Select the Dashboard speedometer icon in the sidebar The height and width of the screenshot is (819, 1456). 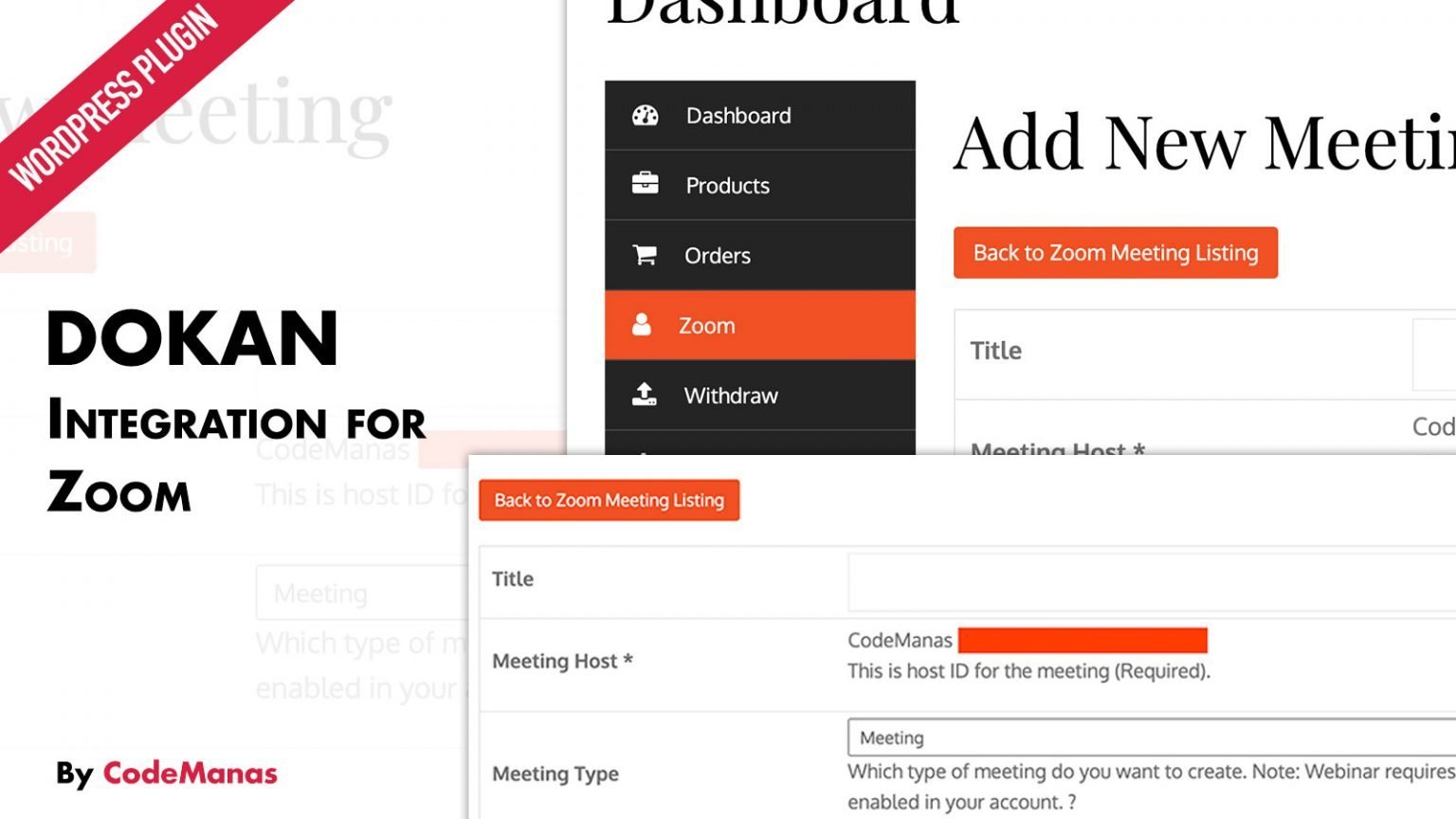click(646, 114)
